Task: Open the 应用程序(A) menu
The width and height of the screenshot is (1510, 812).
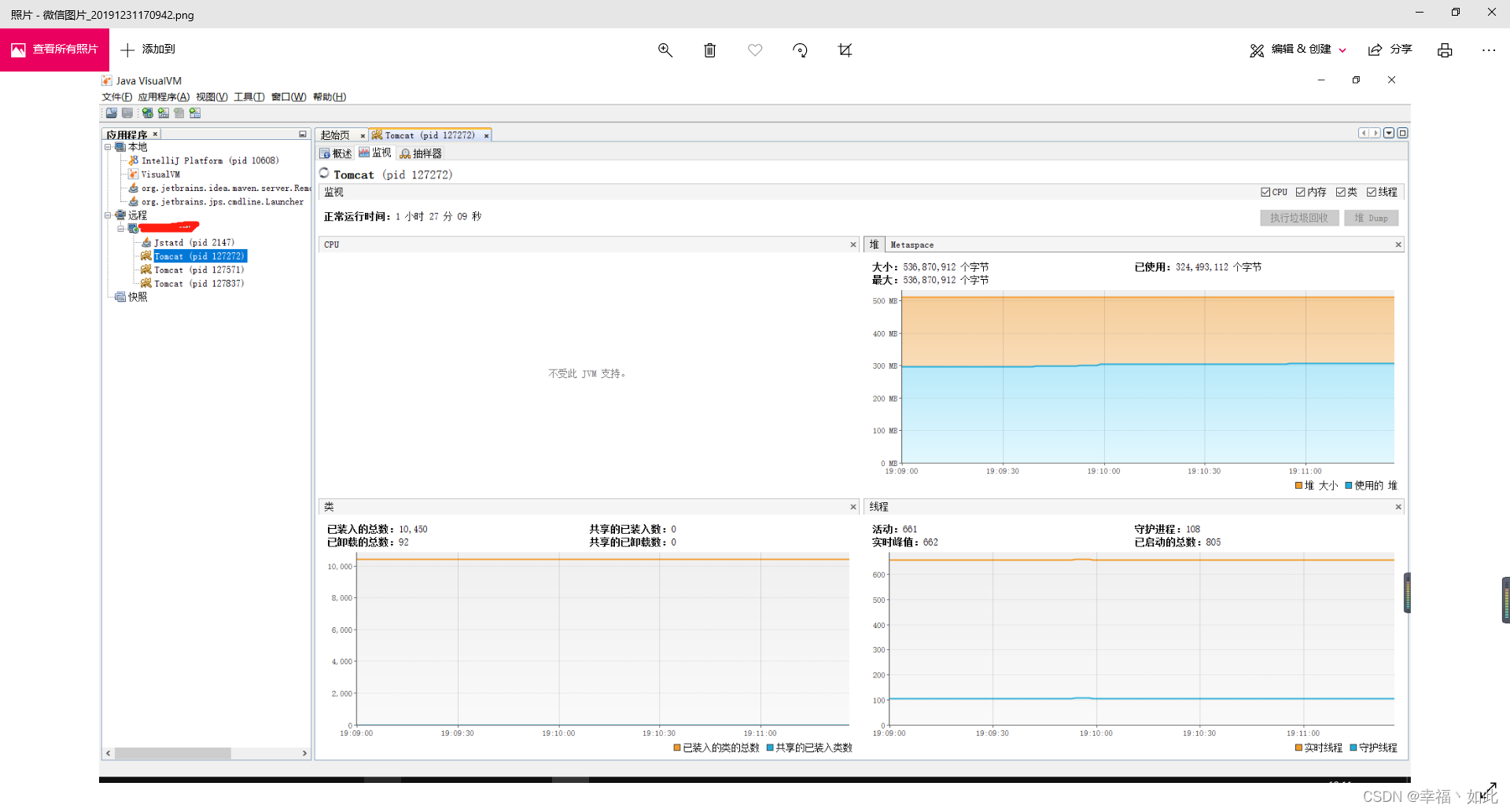Action: click(x=164, y=97)
